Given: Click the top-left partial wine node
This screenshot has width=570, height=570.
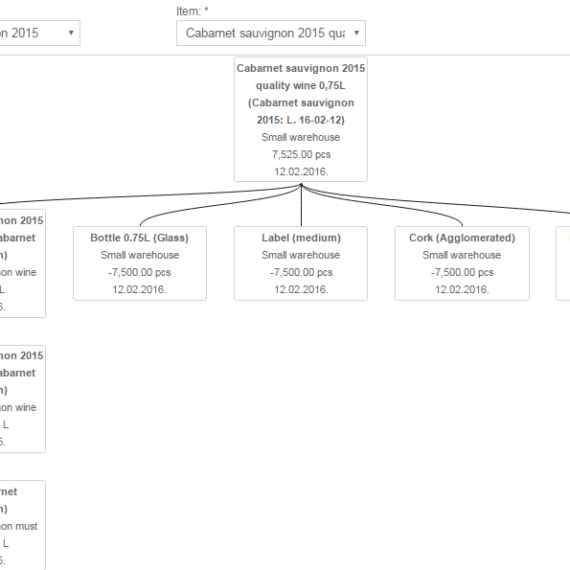Looking at the screenshot, I should (x=23, y=263).
